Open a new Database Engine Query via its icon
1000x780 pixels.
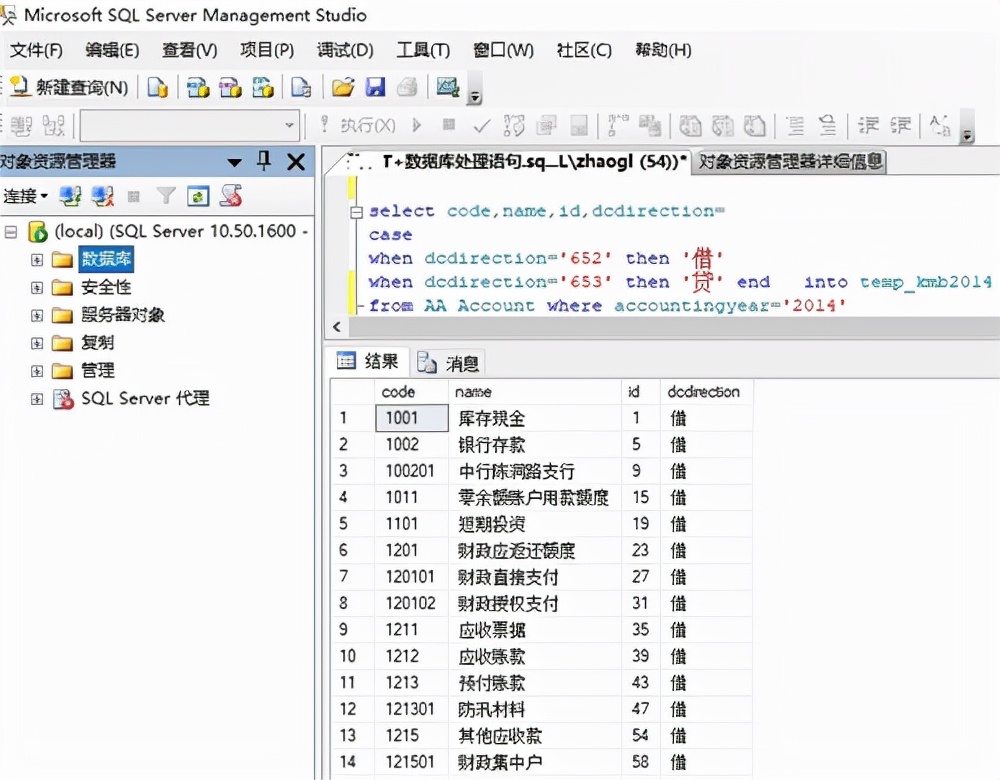158,88
